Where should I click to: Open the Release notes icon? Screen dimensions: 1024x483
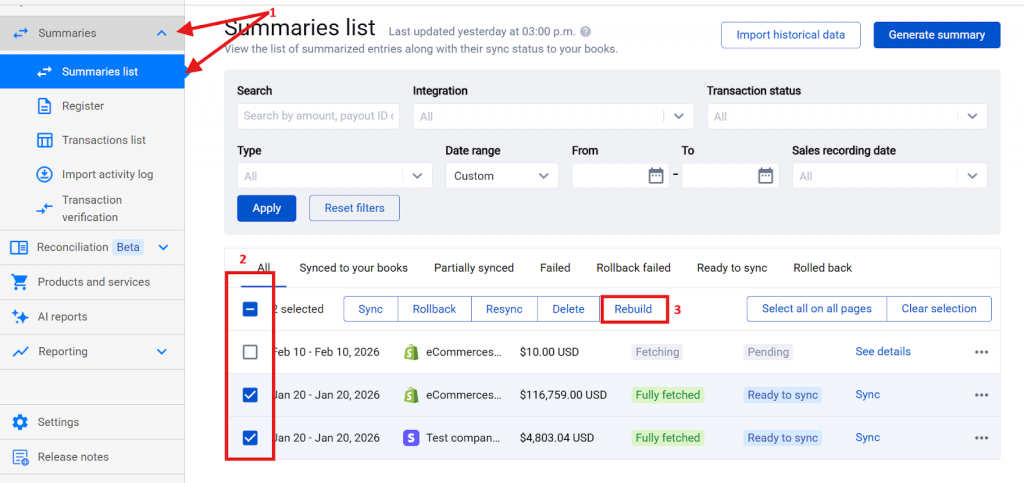(19, 457)
